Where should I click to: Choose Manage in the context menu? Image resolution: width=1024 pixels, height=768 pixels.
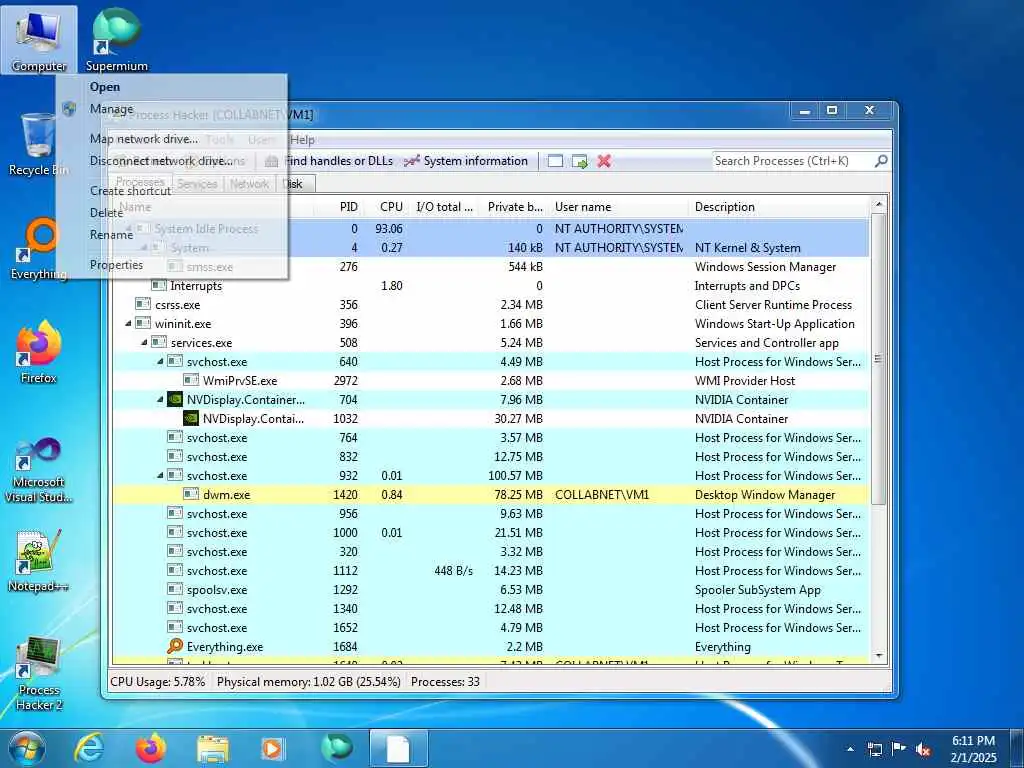pyautogui.click(x=171, y=109)
